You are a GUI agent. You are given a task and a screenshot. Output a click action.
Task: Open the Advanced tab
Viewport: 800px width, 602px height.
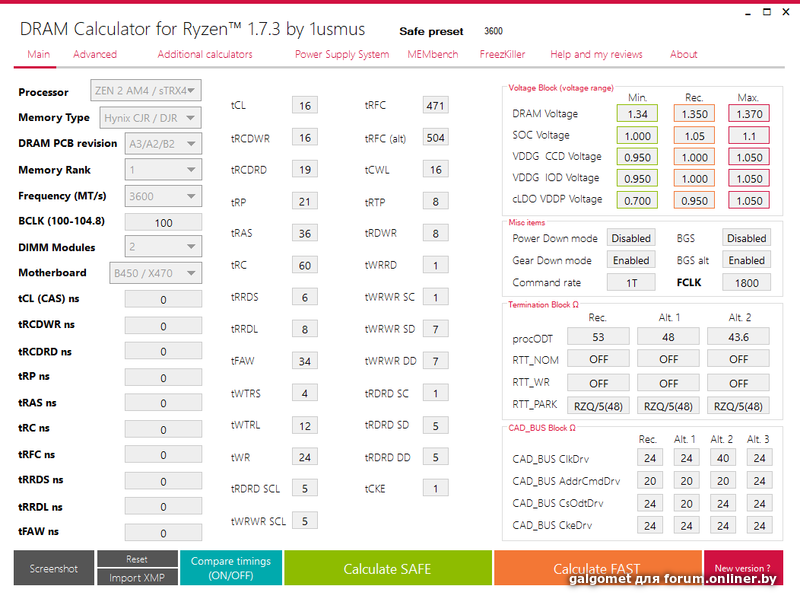pos(95,55)
